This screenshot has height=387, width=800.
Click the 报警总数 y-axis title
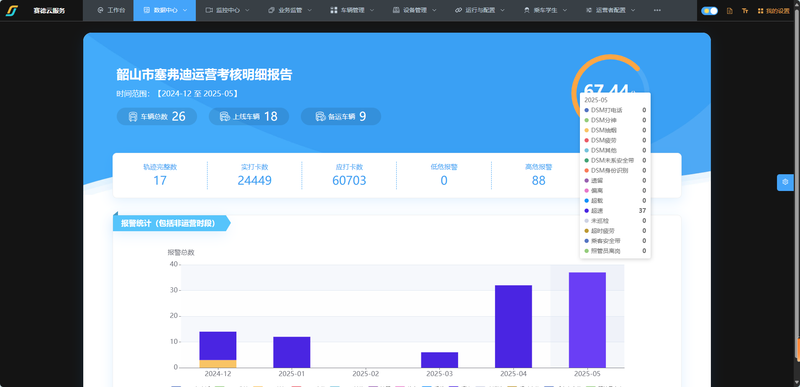181,252
